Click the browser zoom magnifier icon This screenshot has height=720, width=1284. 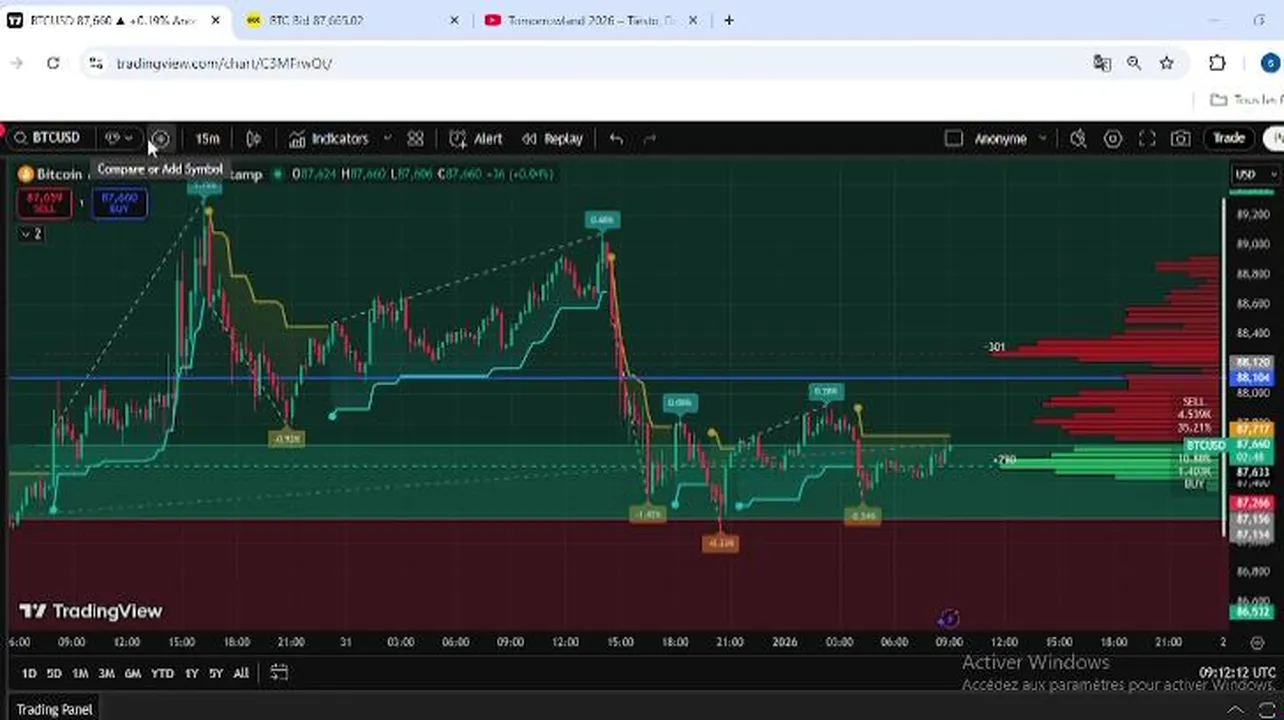pos(1134,63)
